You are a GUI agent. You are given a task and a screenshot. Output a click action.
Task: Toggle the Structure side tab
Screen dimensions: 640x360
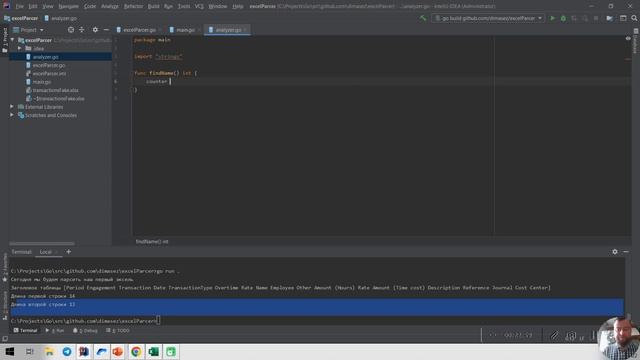click(x=4, y=305)
